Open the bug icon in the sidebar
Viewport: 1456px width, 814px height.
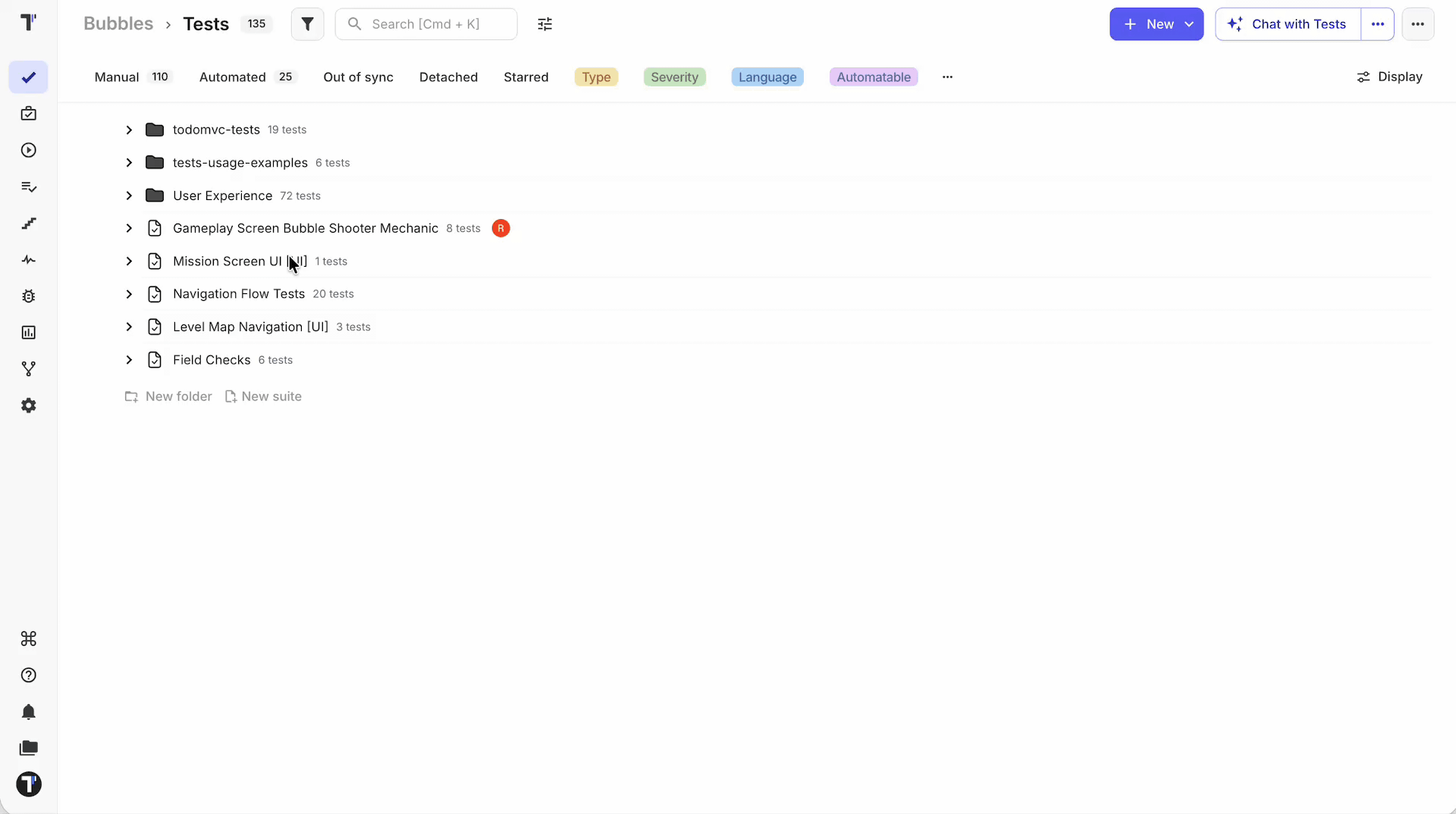[x=28, y=296]
